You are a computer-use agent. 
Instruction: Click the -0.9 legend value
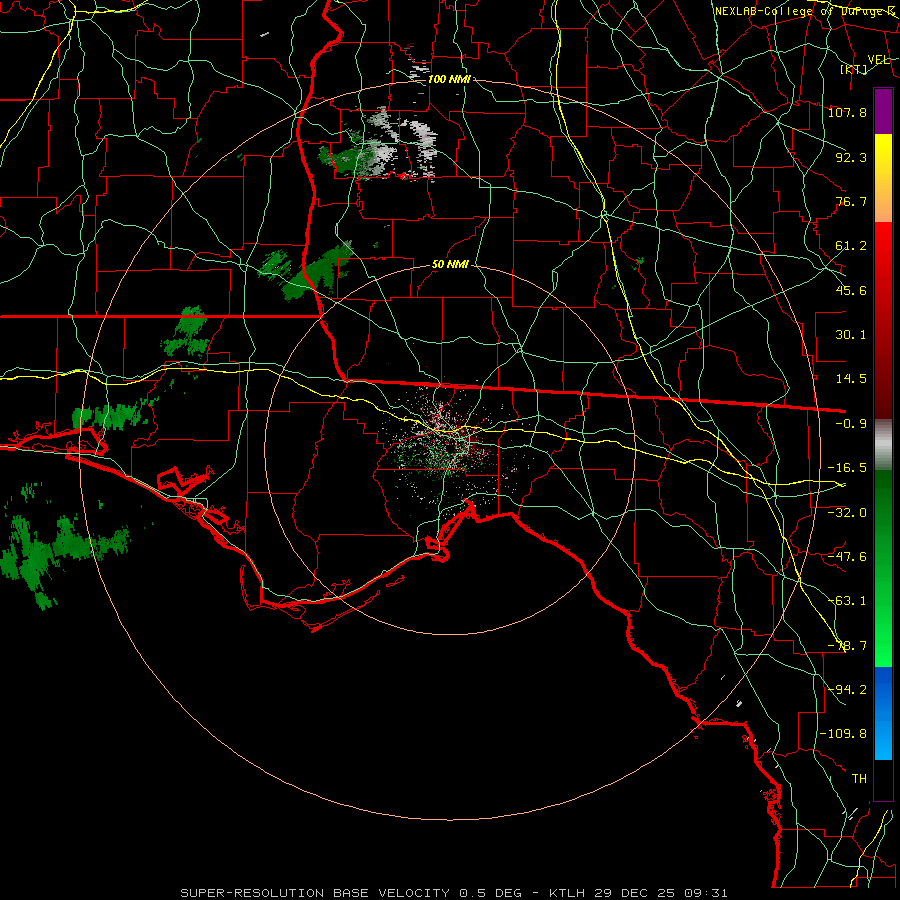(x=851, y=424)
